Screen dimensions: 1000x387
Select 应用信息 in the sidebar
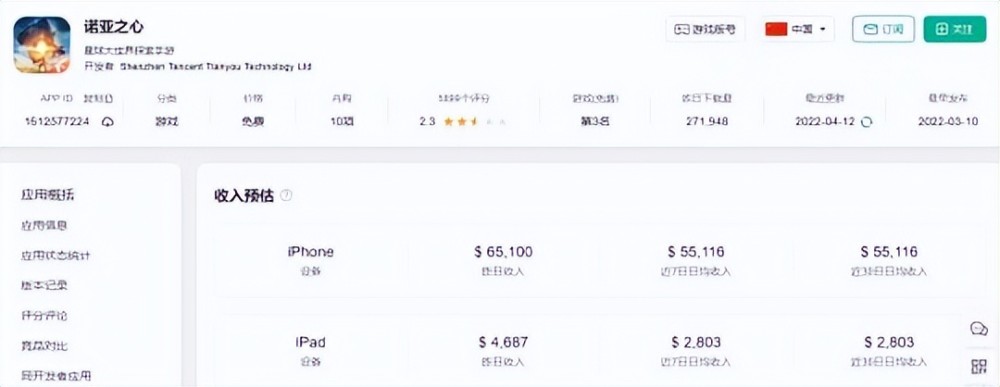(x=44, y=226)
